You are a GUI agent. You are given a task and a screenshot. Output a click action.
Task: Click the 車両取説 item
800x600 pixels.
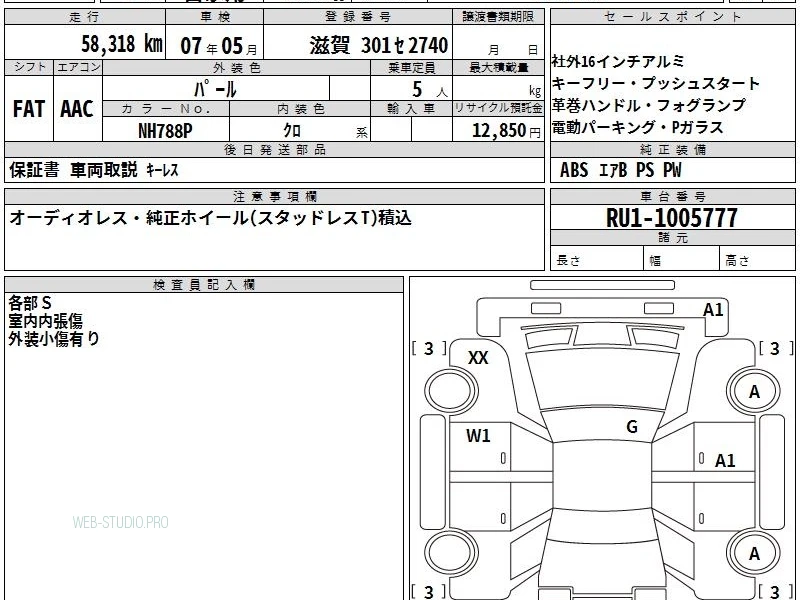tap(104, 170)
